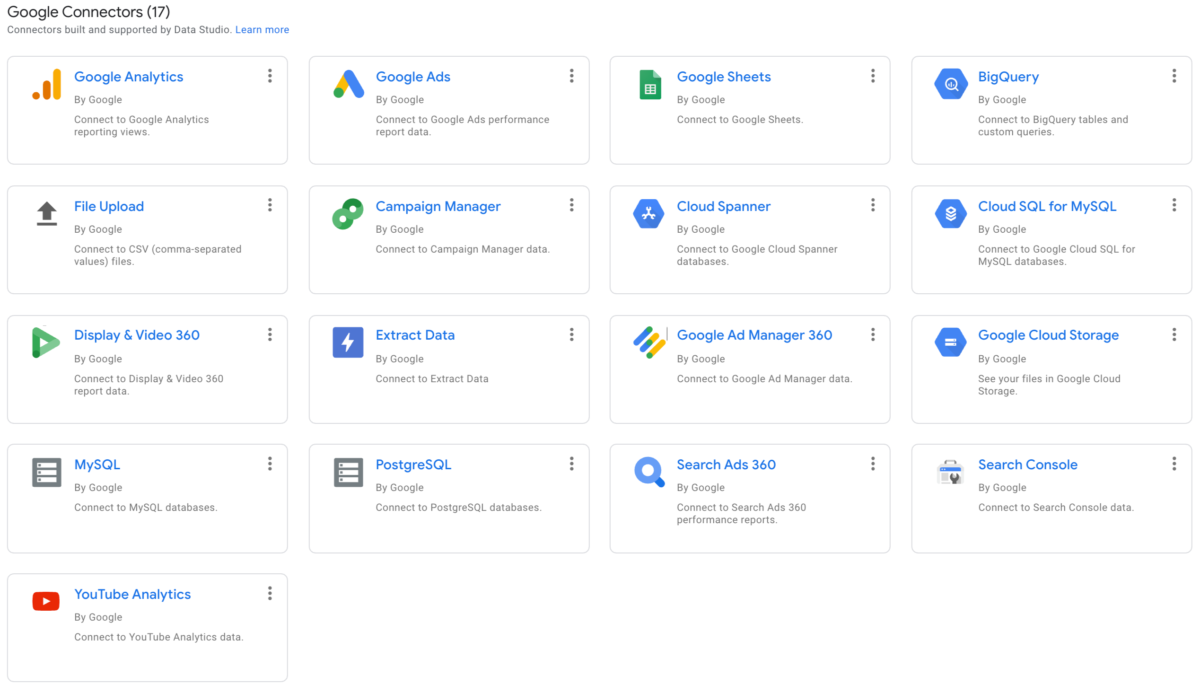Screen dimensions: 1200x693
Task: Open the BigQuery three-dot menu
Action: pyautogui.click(x=1173, y=75)
